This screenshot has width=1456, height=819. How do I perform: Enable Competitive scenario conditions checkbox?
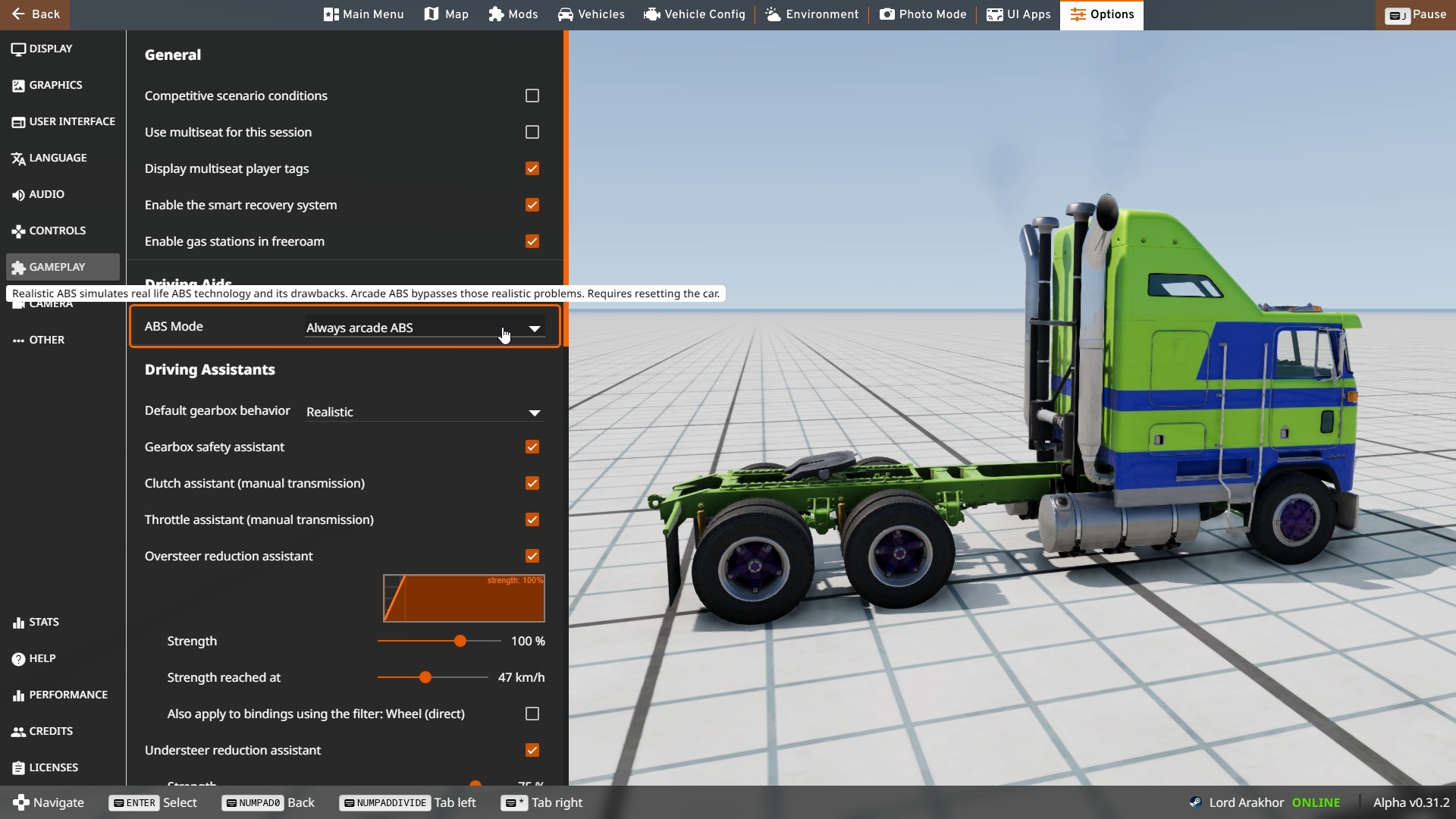point(532,96)
